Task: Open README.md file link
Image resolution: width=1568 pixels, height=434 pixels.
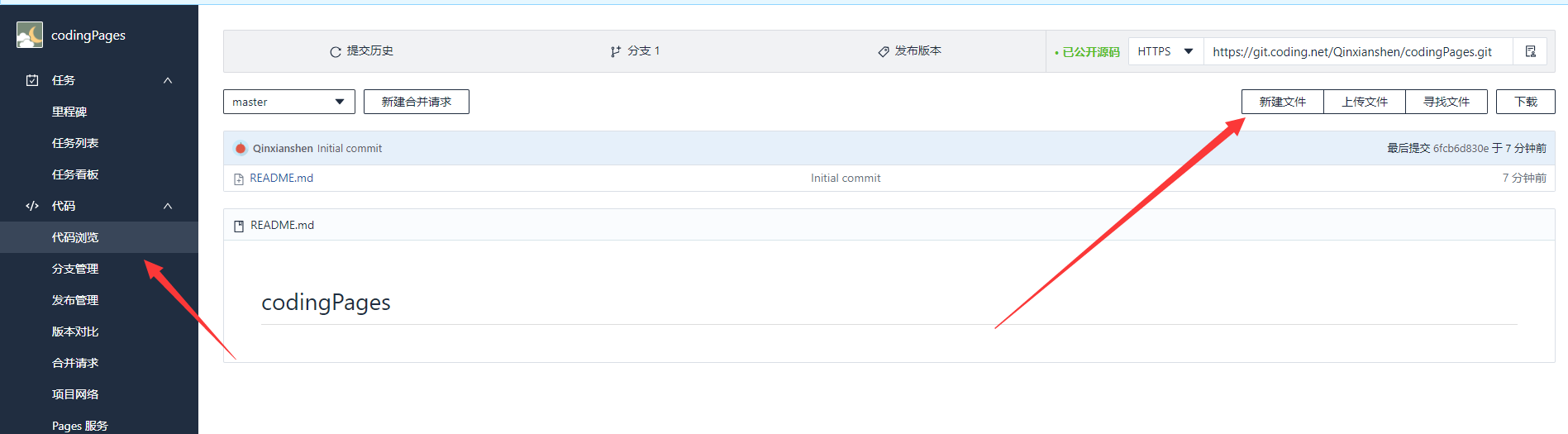Action: pos(282,179)
